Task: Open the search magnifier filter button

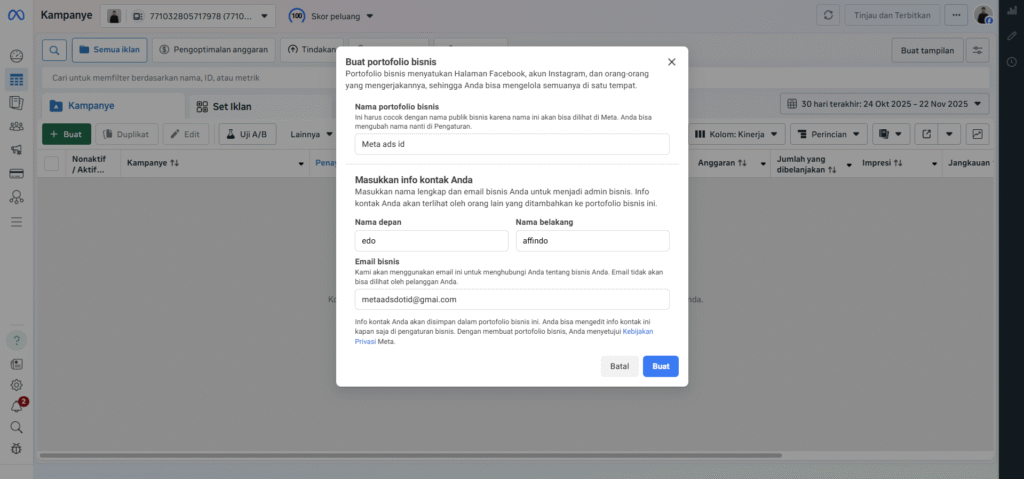Action: click(x=55, y=49)
